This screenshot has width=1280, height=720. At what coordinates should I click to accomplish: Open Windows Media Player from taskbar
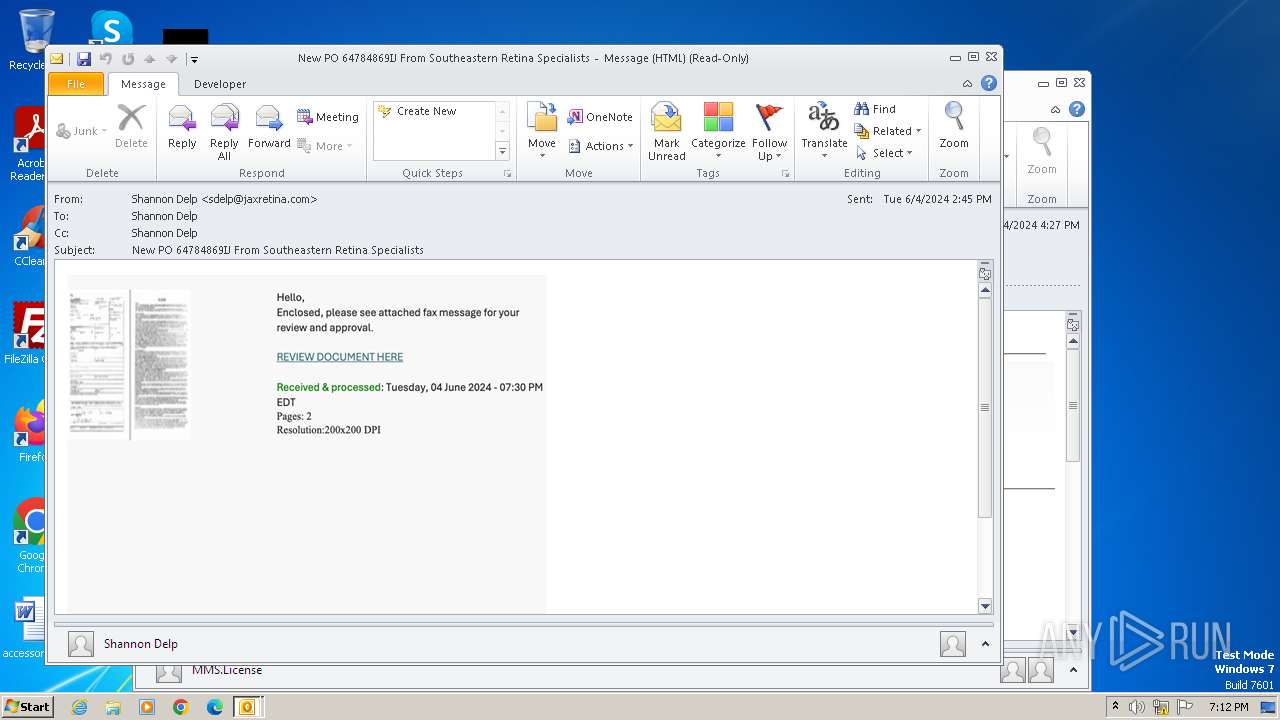(x=147, y=707)
